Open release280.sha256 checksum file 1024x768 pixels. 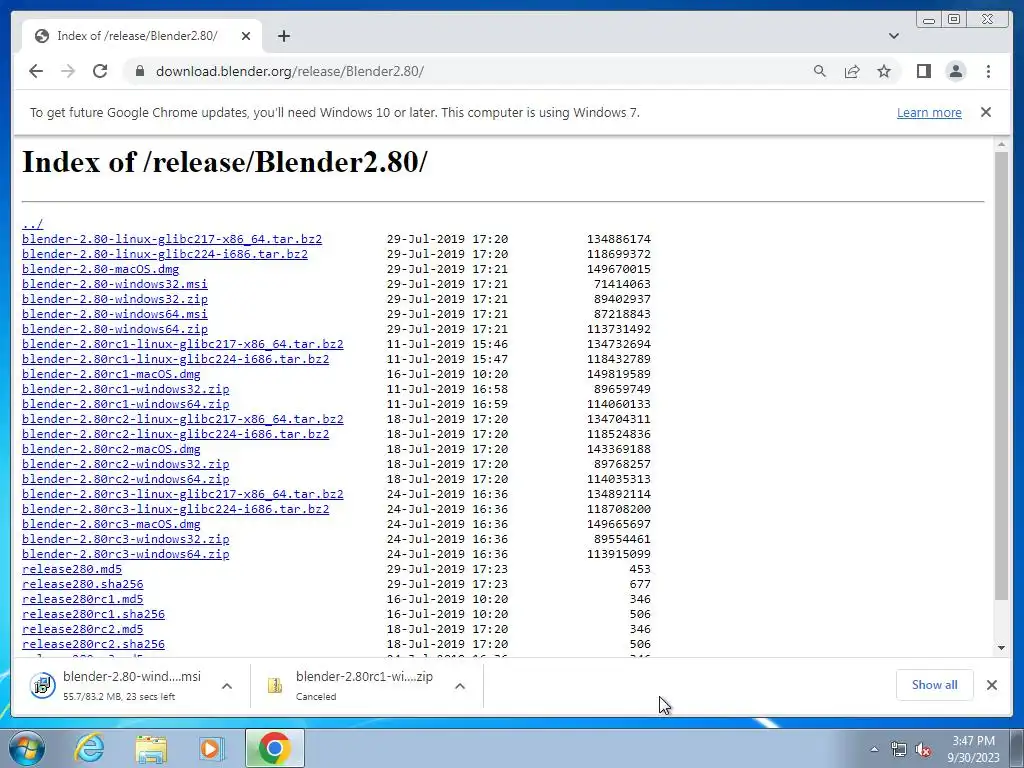[x=82, y=584]
